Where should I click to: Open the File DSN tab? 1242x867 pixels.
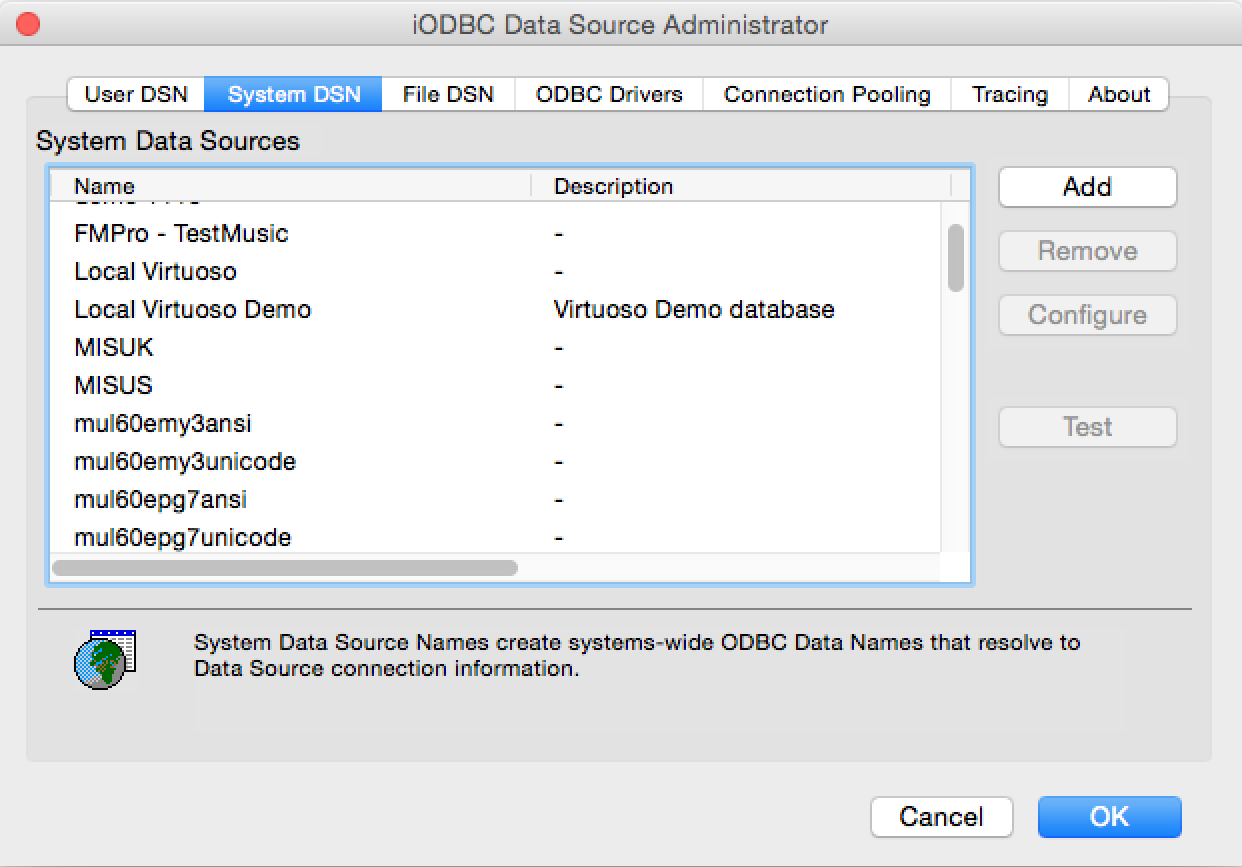click(x=448, y=95)
